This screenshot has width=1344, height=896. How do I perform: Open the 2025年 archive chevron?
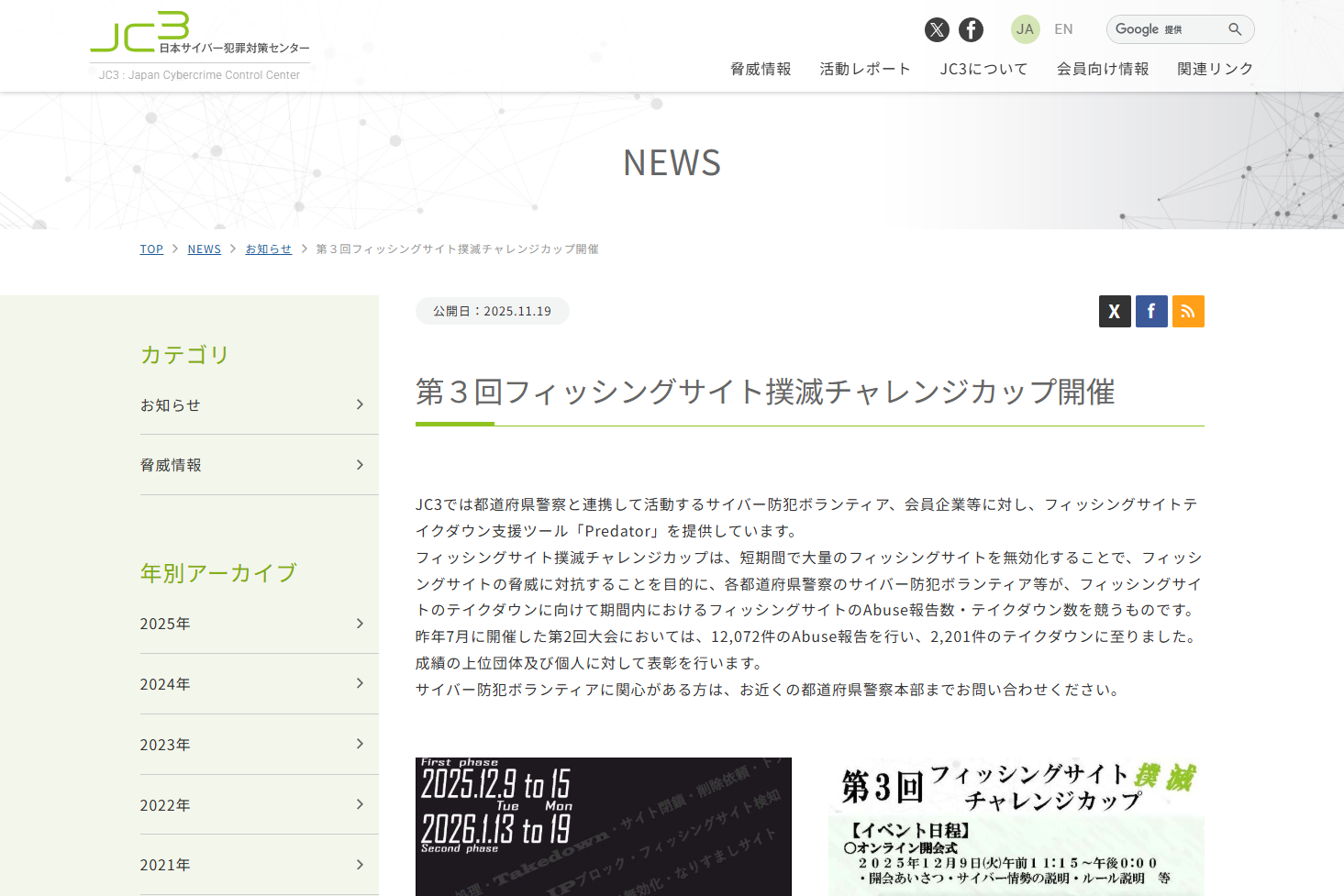pos(360,624)
